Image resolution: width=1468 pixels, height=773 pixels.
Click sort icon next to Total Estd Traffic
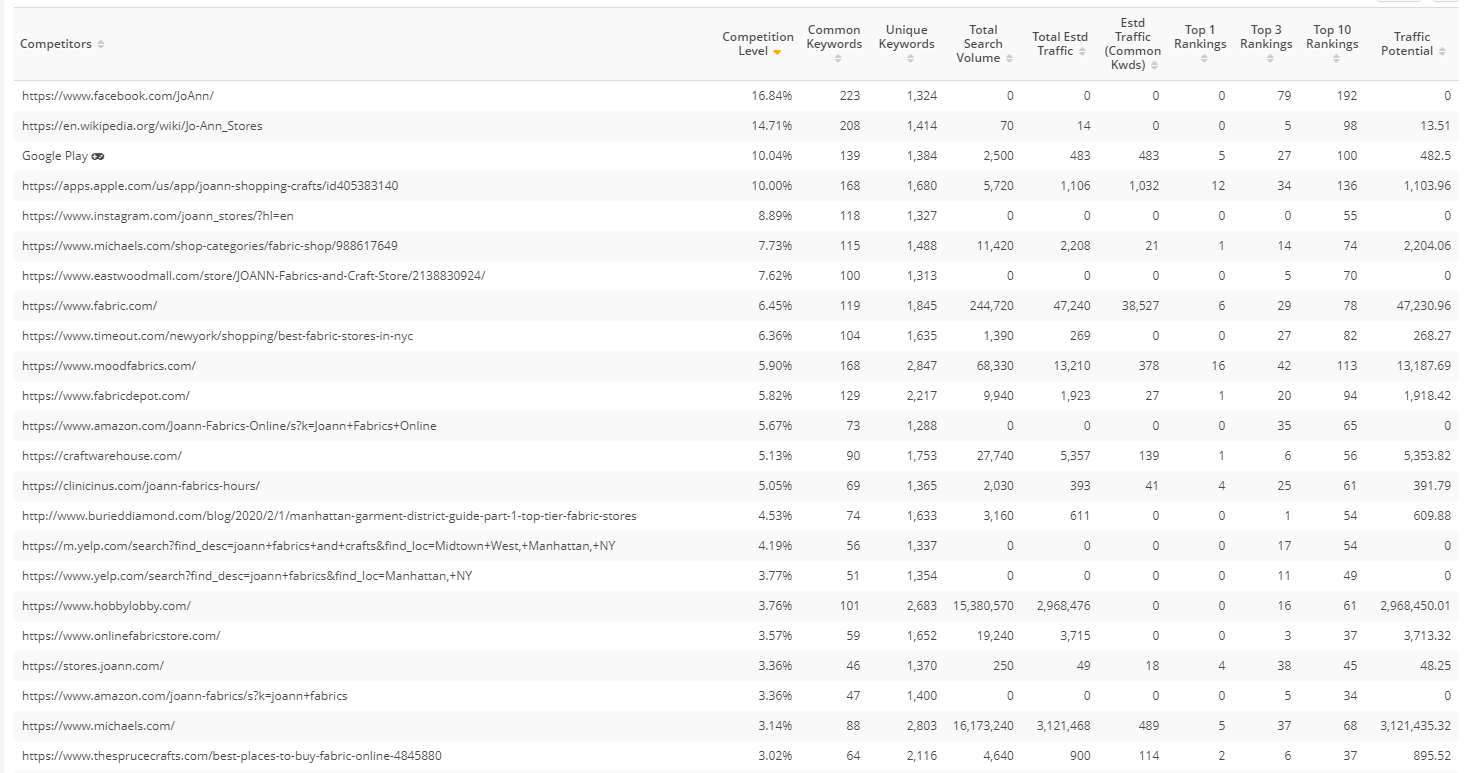(x=1082, y=52)
